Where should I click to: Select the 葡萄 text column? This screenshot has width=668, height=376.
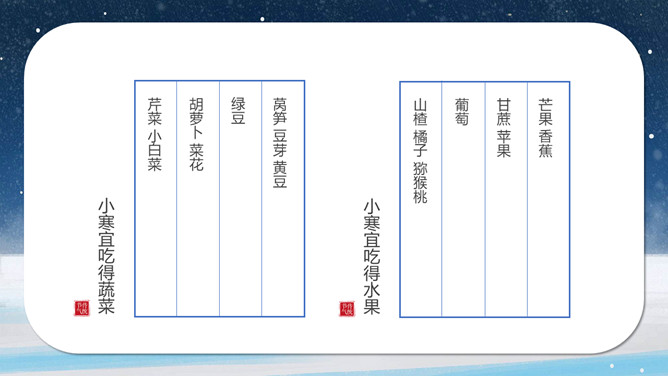[462, 112]
